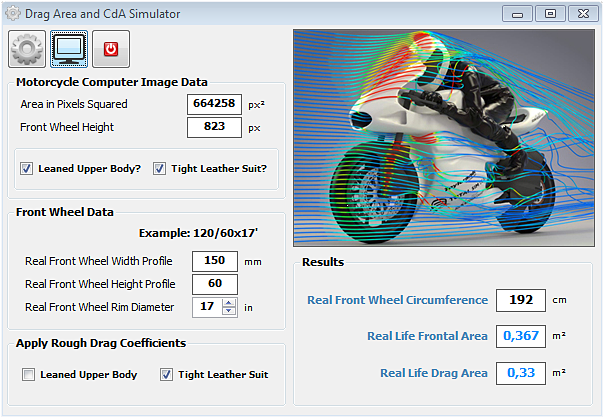The height and width of the screenshot is (418, 604).
Task: Click the Area in Pixels Squared field
Action: (x=215, y=104)
